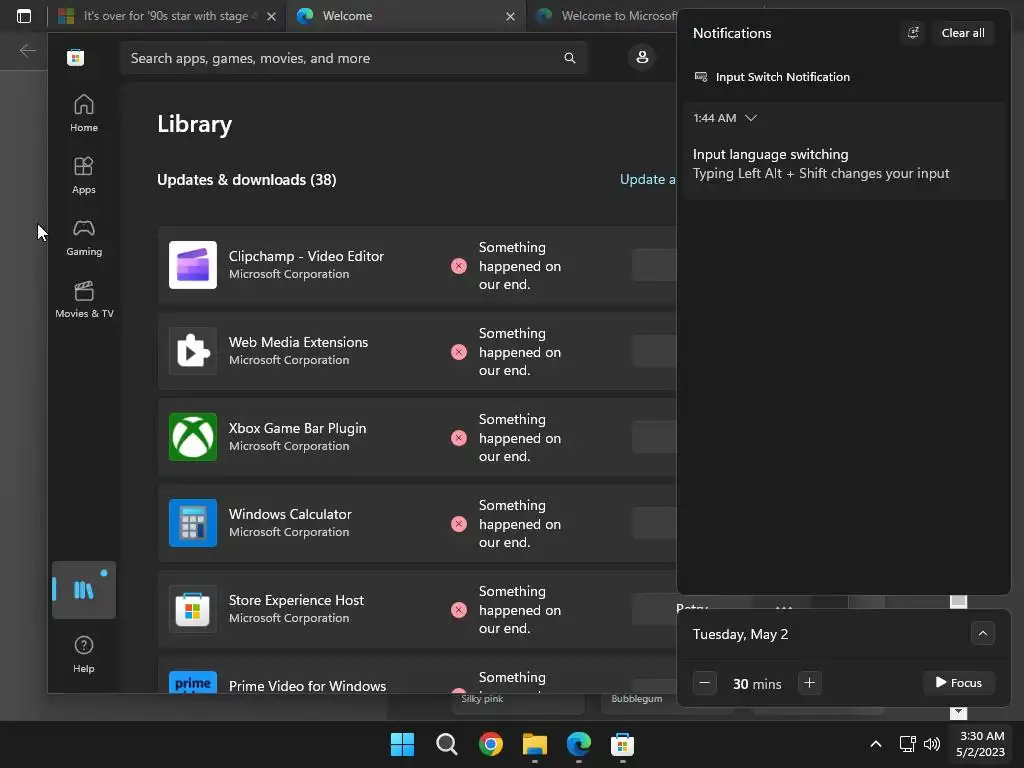1024x768 pixels.
Task: Decrease focus minutes with minus button
Action: (705, 683)
